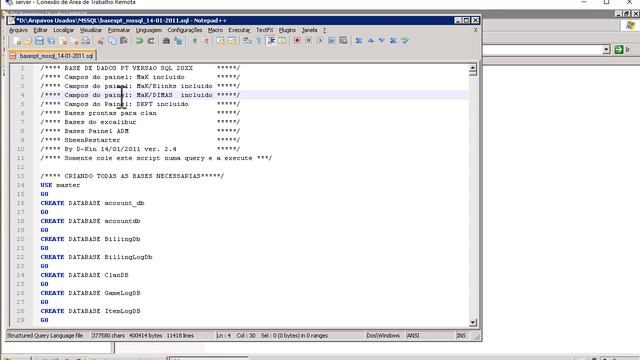Open the Plugins menu

(287, 30)
